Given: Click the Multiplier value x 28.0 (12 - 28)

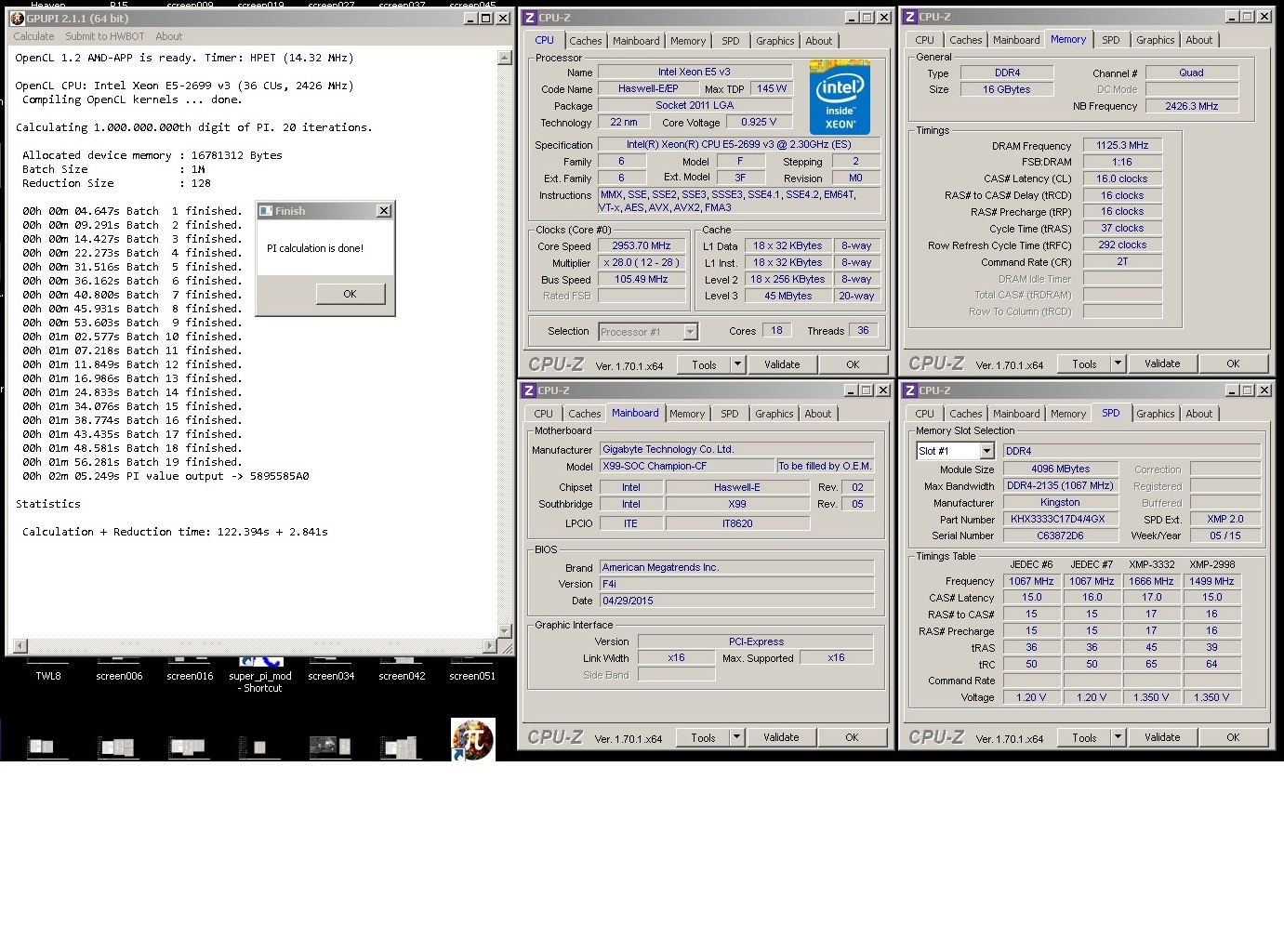Looking at the screenshot, I should pyautogui.click(x=642, y=263).
